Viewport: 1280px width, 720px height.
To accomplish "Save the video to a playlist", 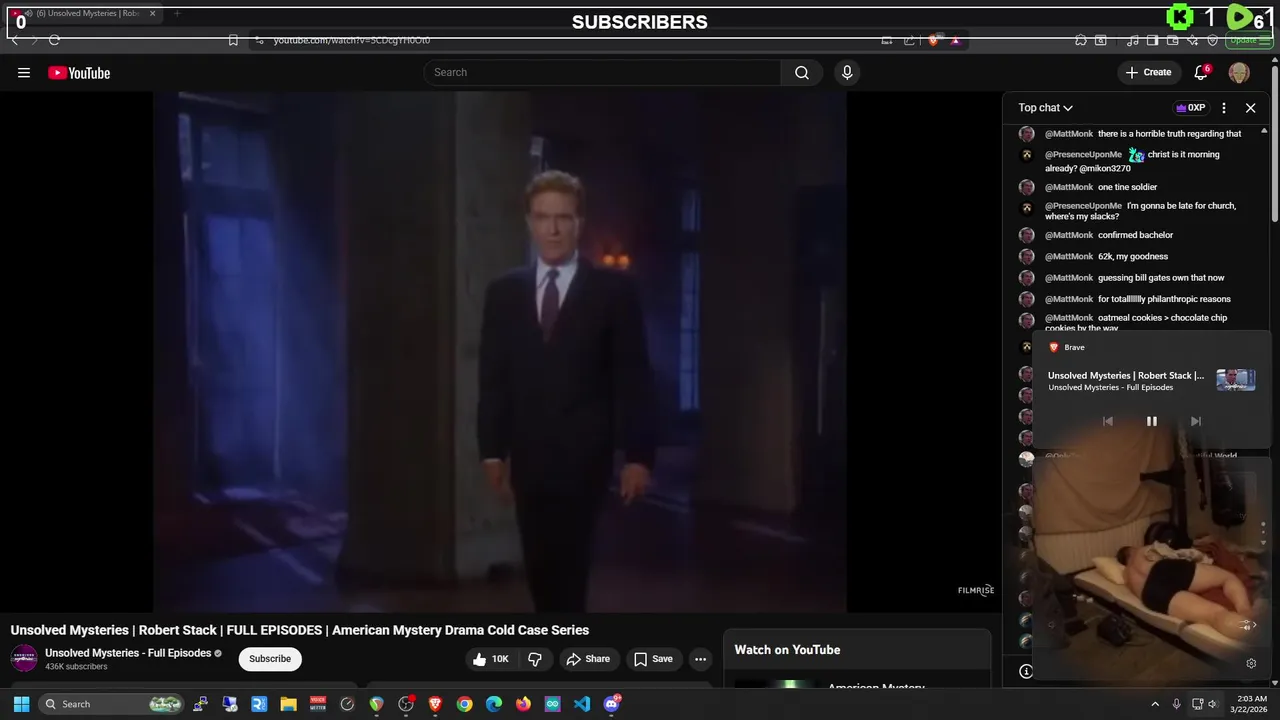I will pyautogui.click(x=653, y=659).
